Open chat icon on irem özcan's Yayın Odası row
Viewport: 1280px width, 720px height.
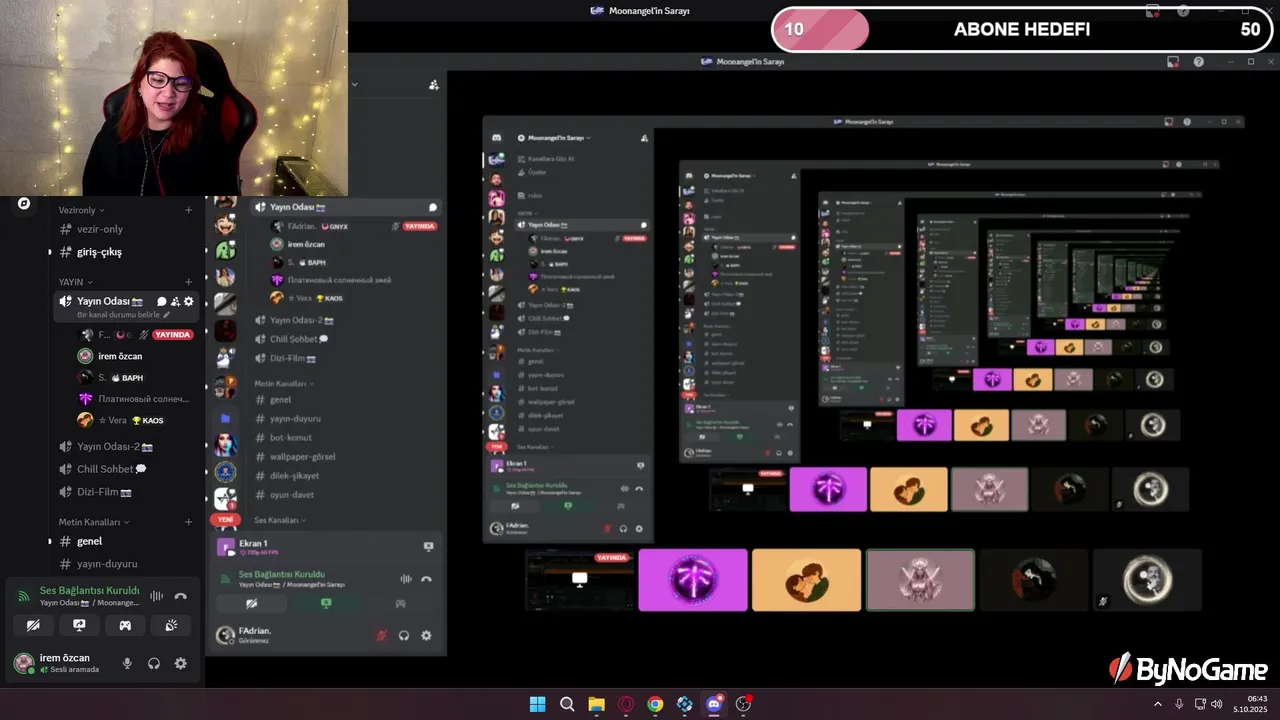162,301
